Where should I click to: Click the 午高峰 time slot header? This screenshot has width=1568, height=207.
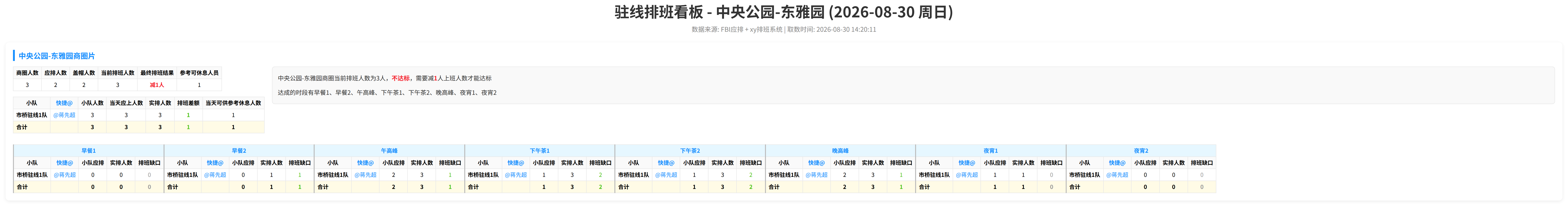click(x=389, y=151)
